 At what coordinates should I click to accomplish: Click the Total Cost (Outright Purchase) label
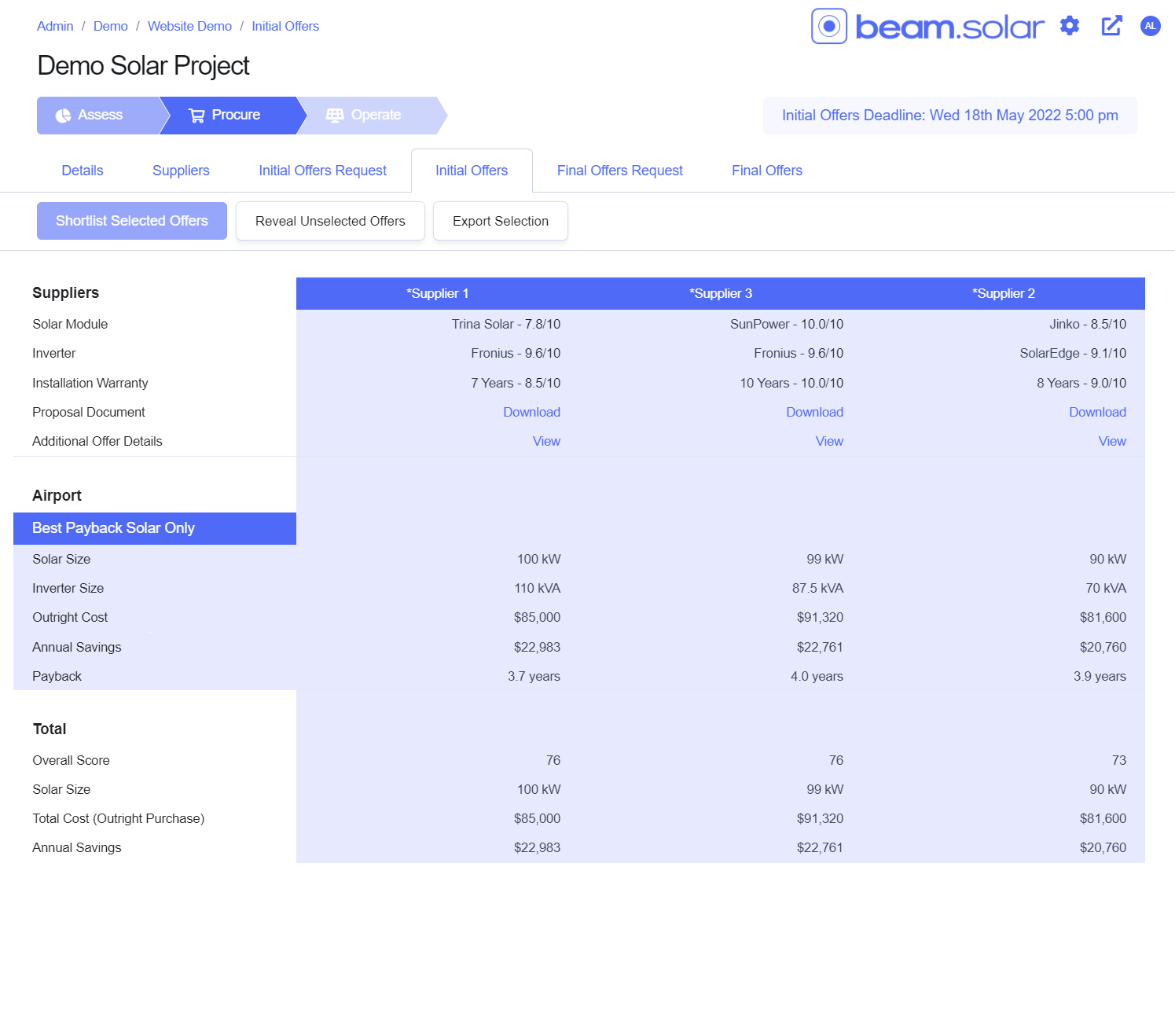118,818
